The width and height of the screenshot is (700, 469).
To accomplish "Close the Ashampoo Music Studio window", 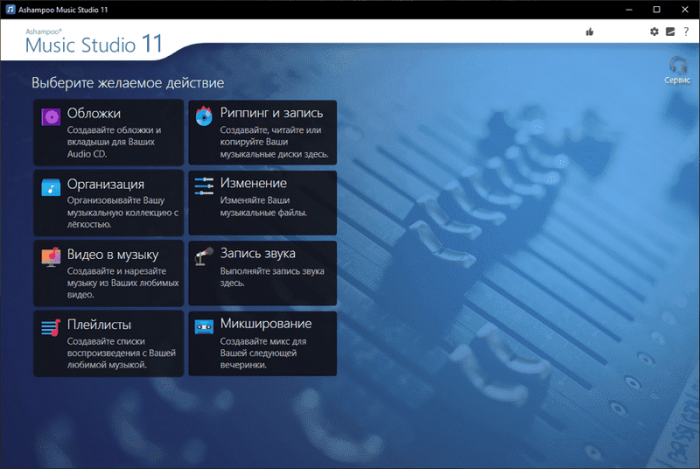I will tap(685, 9).
